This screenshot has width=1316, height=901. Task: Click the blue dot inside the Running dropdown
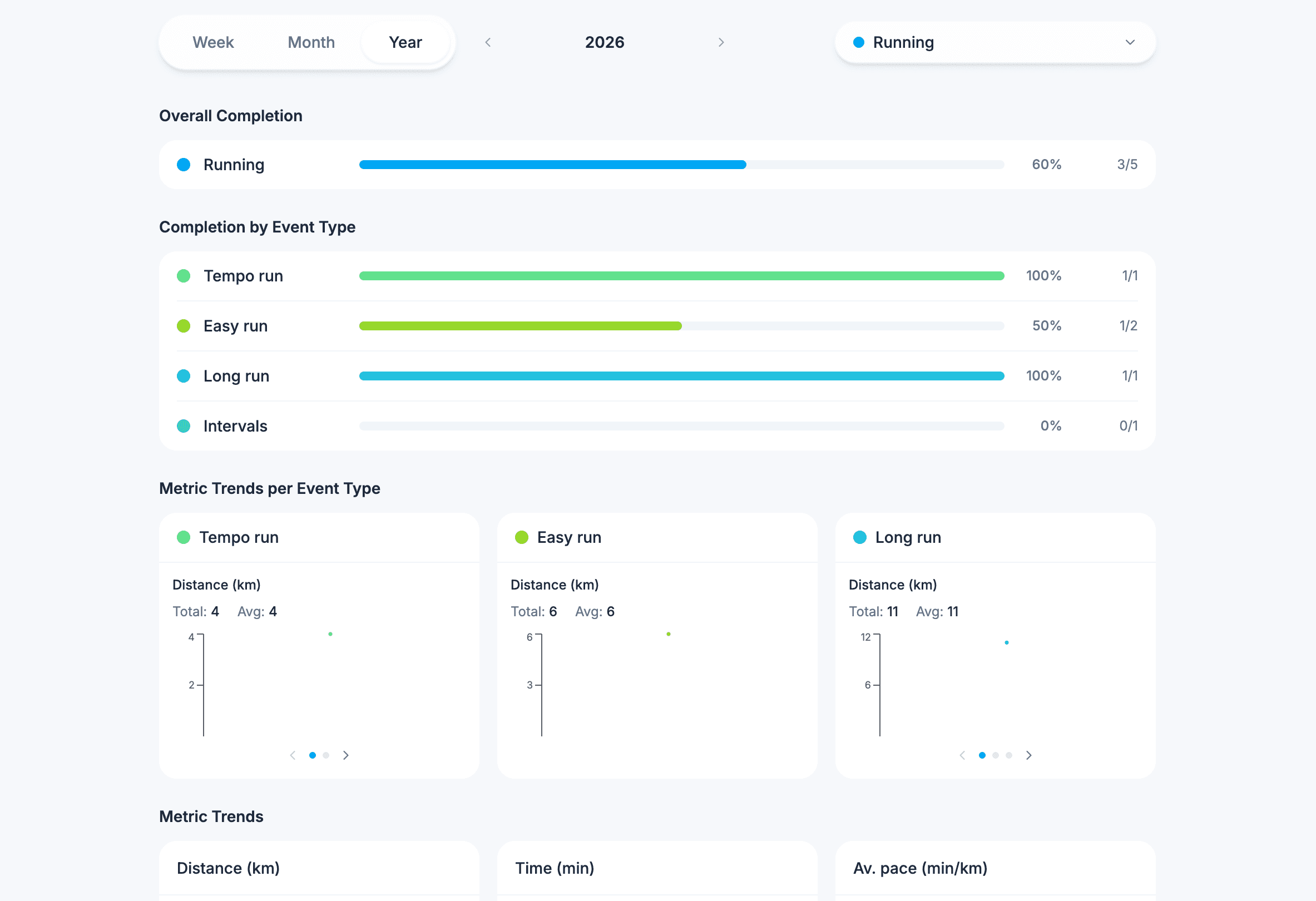coord(858,42)
